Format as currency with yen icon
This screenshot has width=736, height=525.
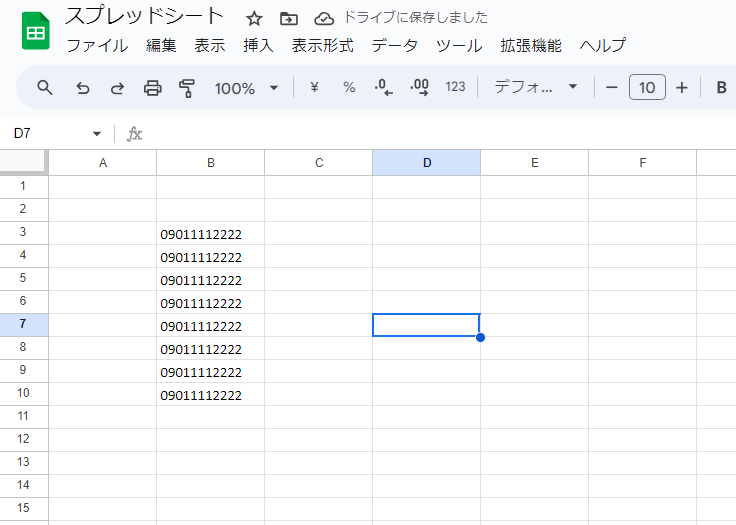coord(314,88)
